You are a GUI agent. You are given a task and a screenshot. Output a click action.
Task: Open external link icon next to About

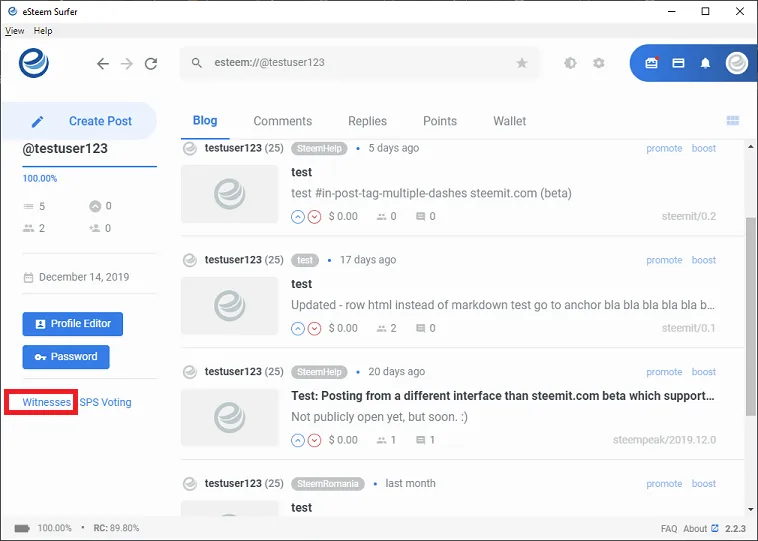[x=715, y=528]
